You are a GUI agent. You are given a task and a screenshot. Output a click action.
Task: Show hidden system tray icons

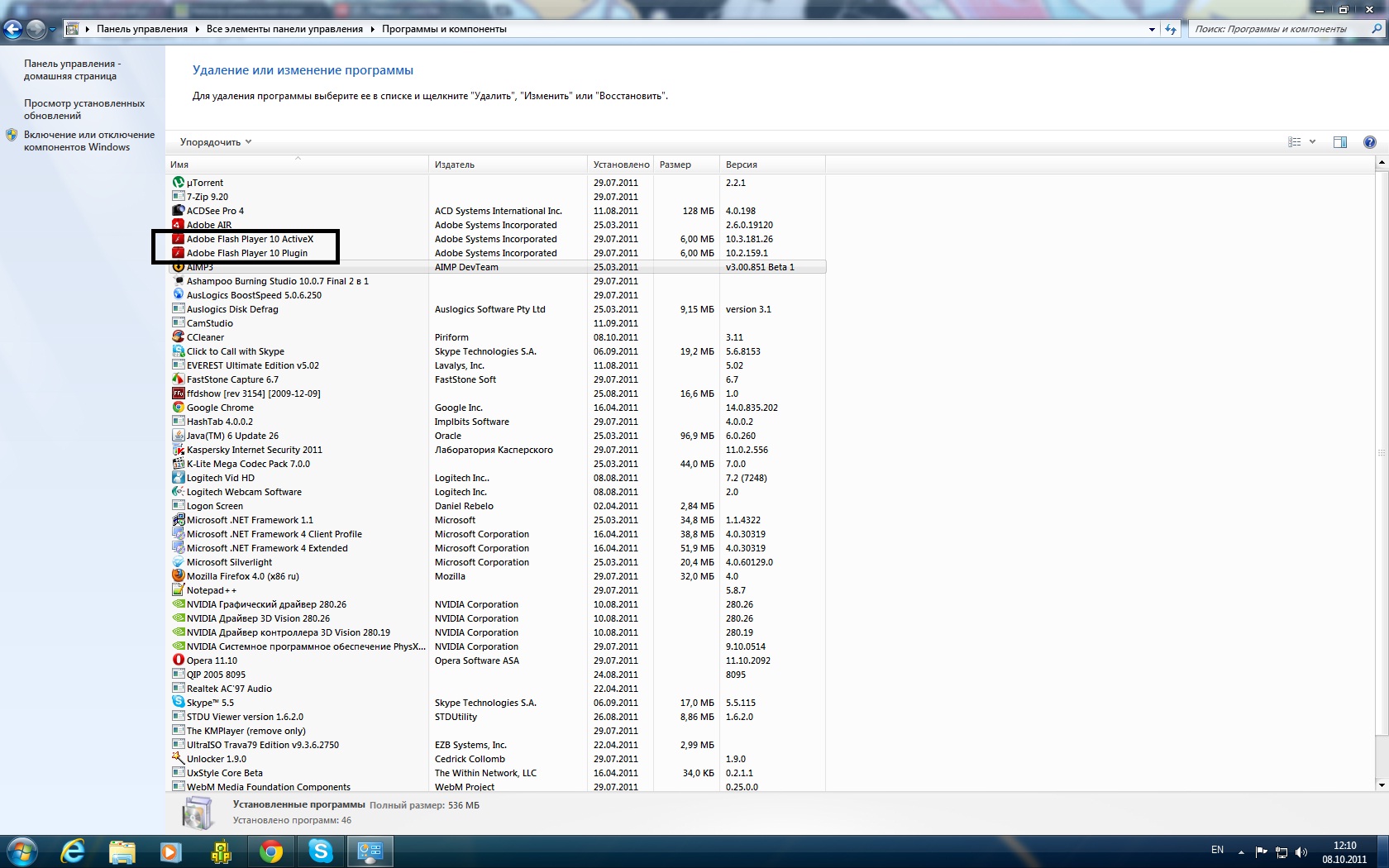tap(1241, 851)
